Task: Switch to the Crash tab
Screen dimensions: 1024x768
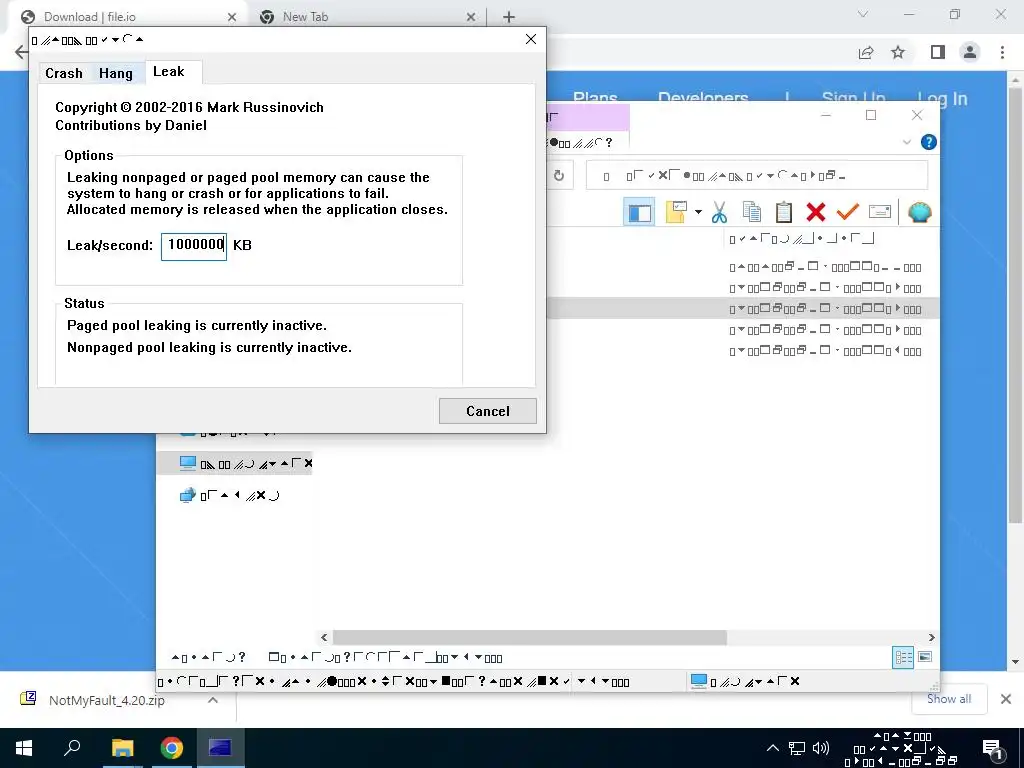Action: tap(63, 73)
